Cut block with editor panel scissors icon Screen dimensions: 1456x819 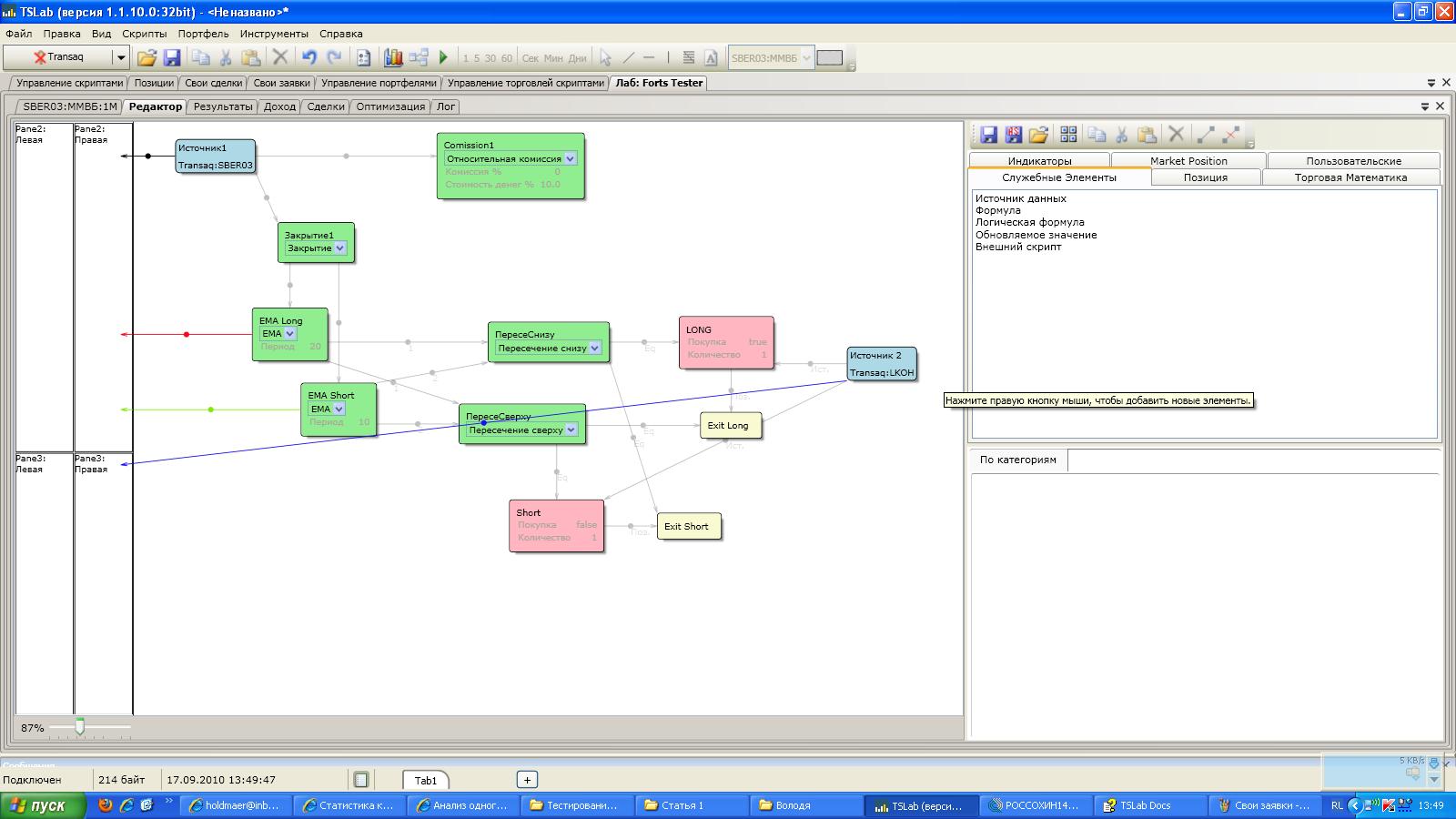point(1122,135)
